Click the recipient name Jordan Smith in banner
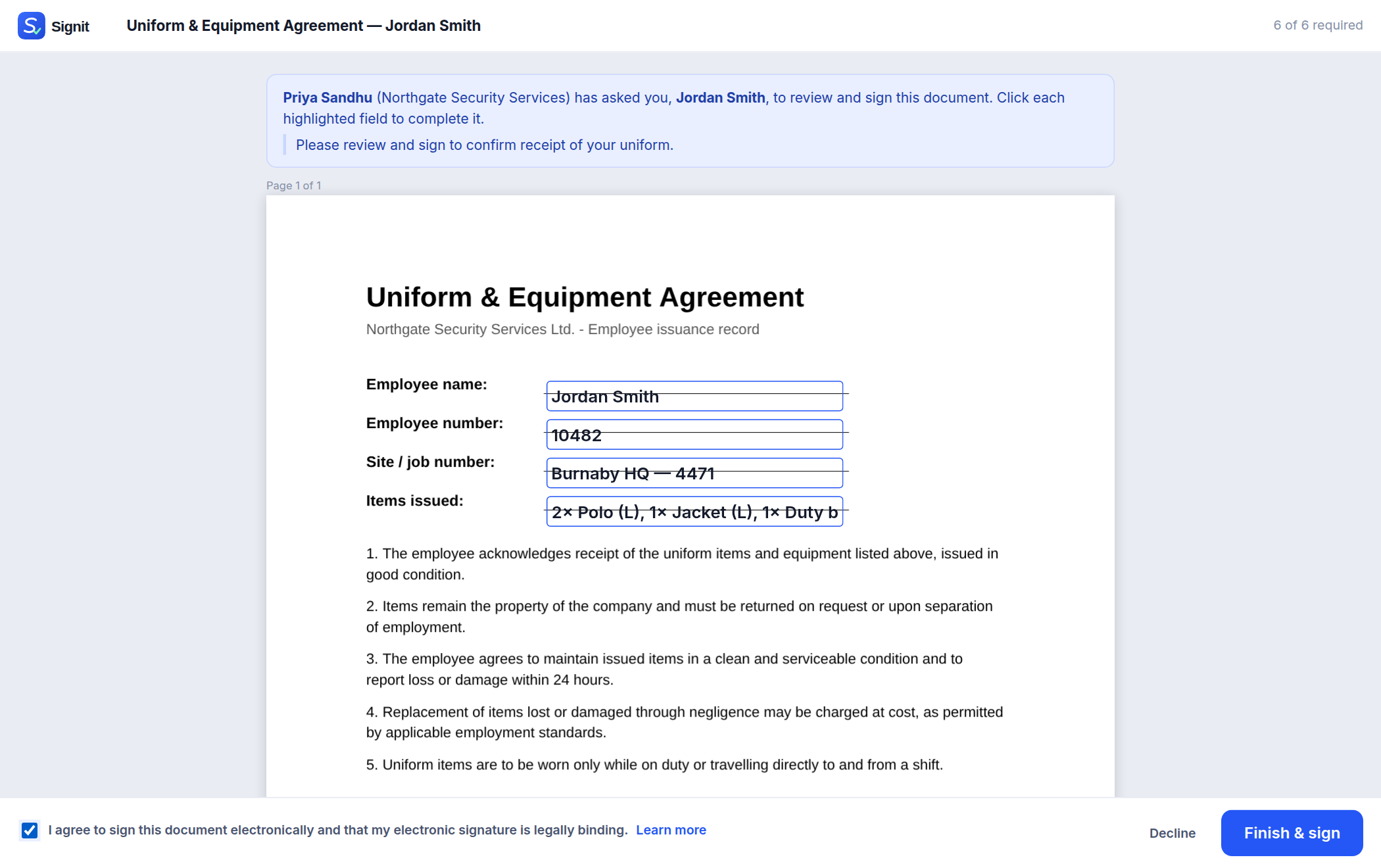The height and width of the screenshot is (868, 1381). (721, 97)
